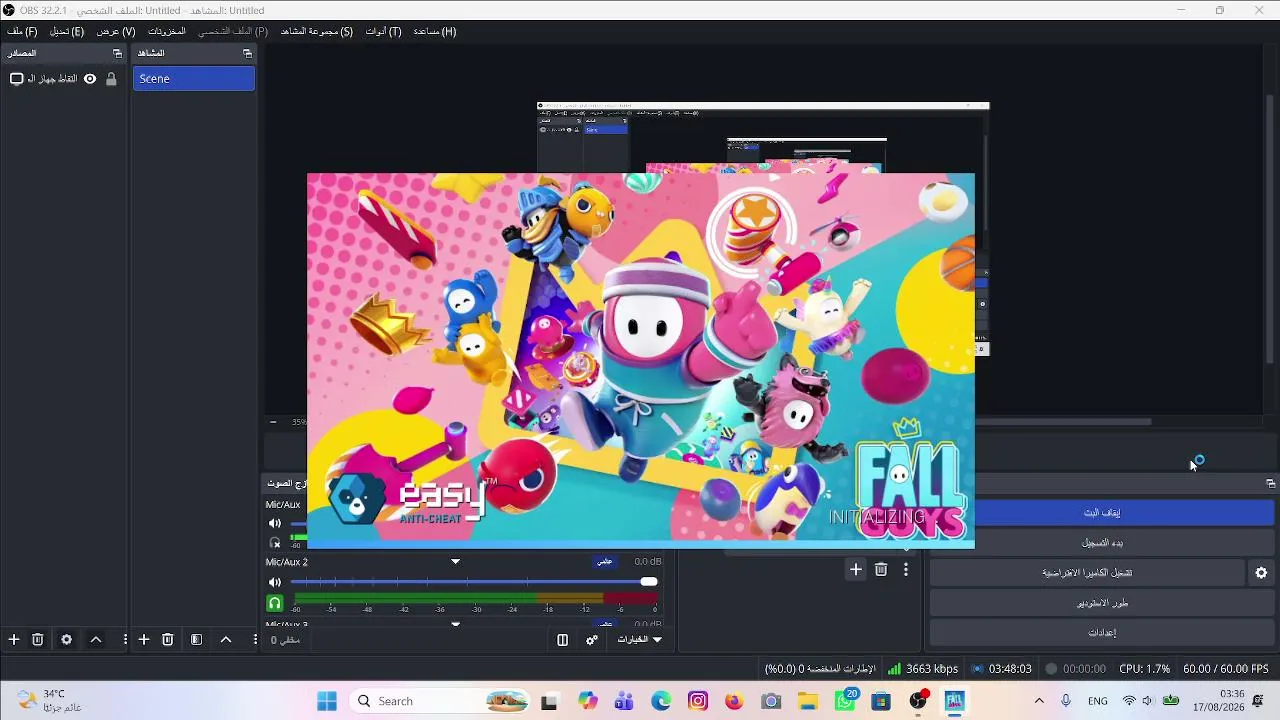Remove the scene transition with the trash icon
The height and width of the screenshot is (720, 1280).
(881, 569)
